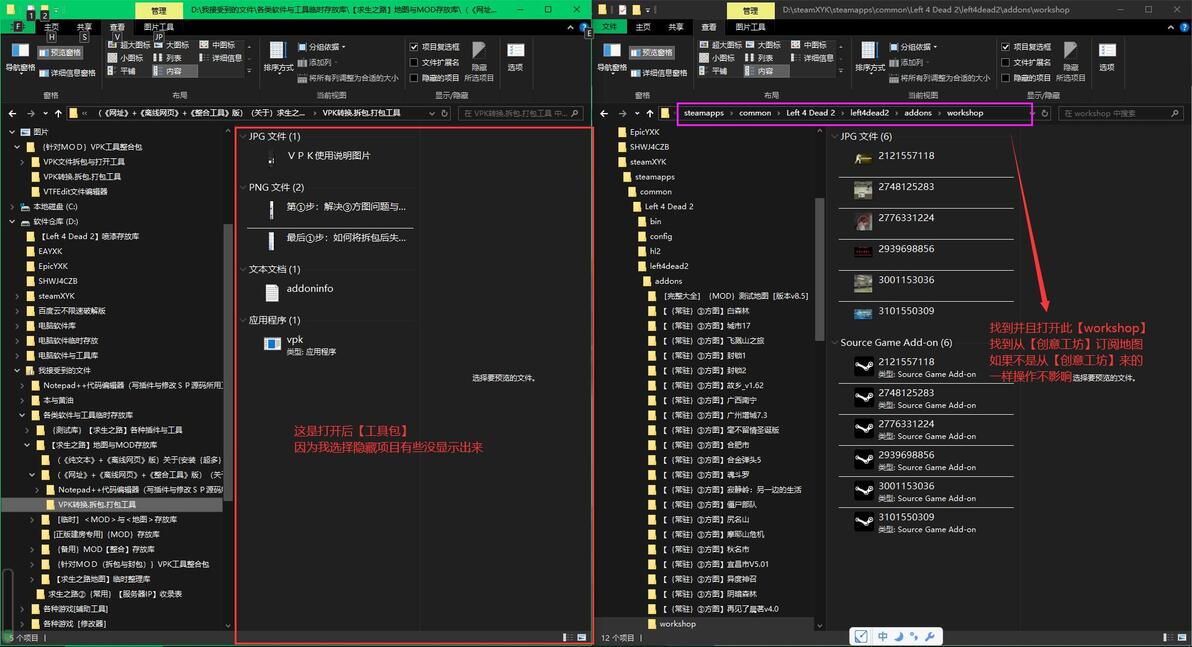The width and height of the screenshot is (1192, 647).
Task: Click 隐藏所选项目 in left window ribbon
Action: 479,61
